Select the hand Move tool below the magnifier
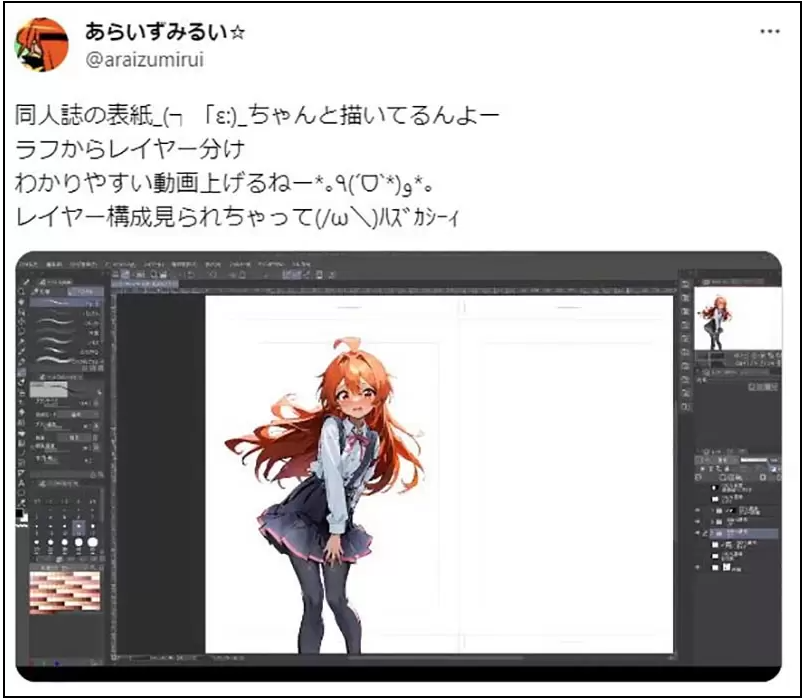Viewport: 803px width, 699px height. [22, 302]
